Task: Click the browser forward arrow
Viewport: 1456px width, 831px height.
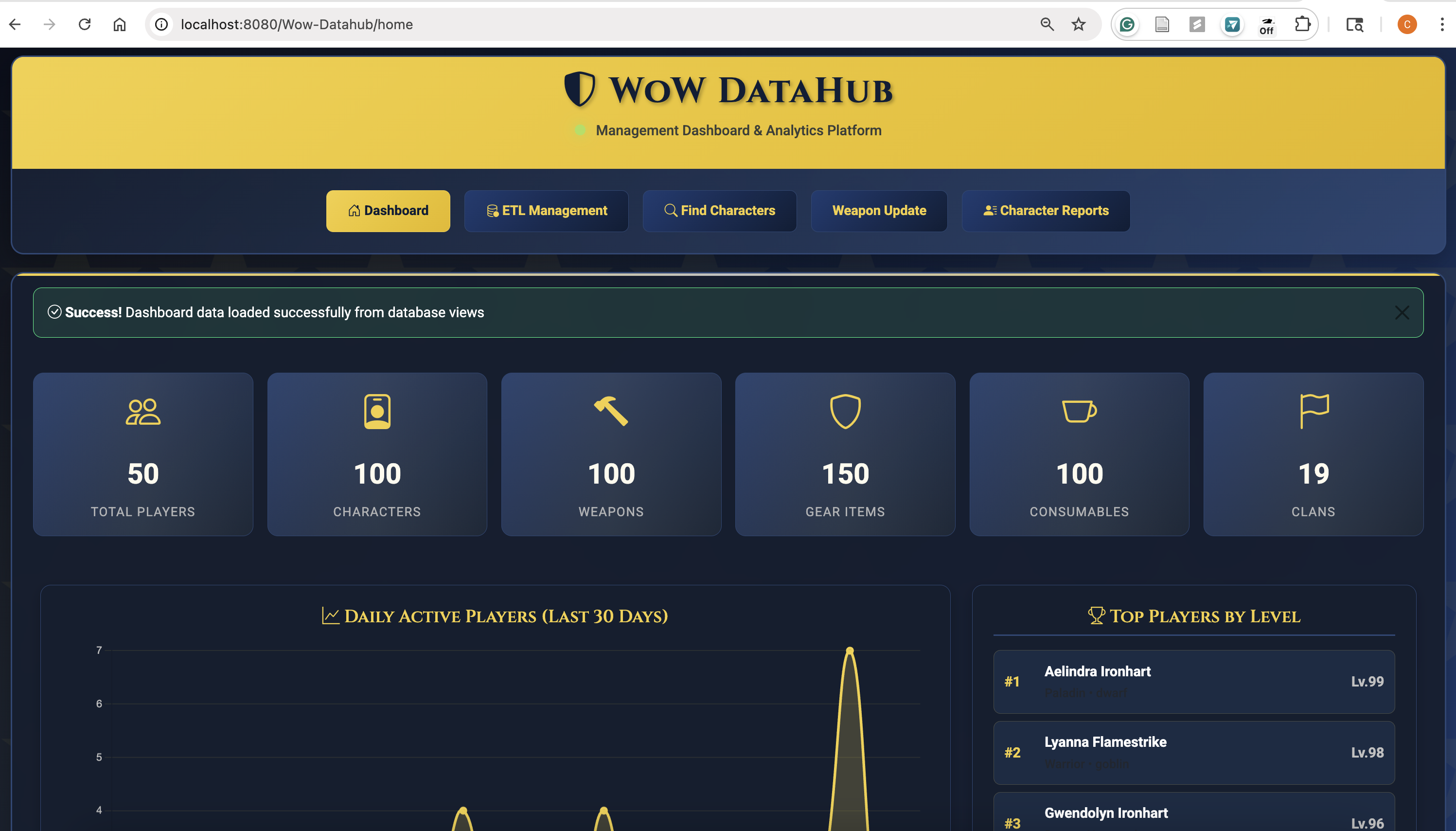Action: coord(50,24)
